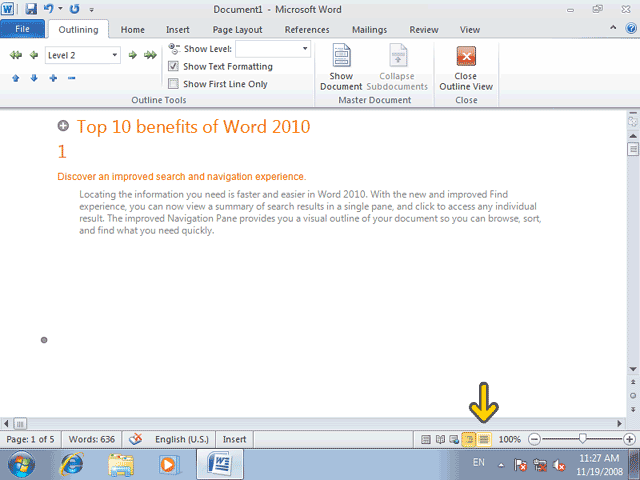Click the Move Up blue arrow
Image resolution: width=640 pixels, height=480 pixels.
click(x=16, y=78)
